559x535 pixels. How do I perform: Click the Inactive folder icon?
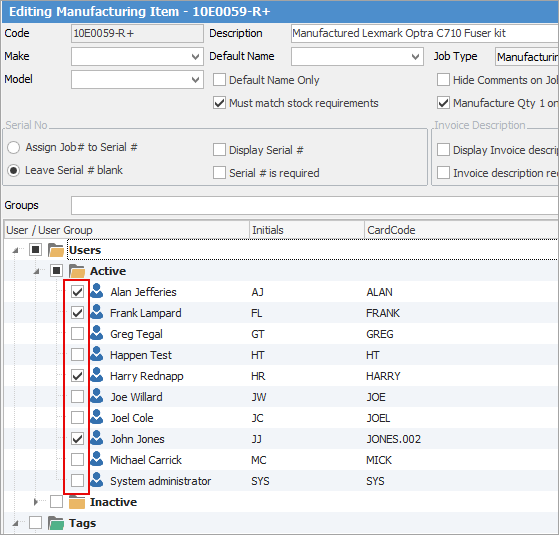pos(77,502)
